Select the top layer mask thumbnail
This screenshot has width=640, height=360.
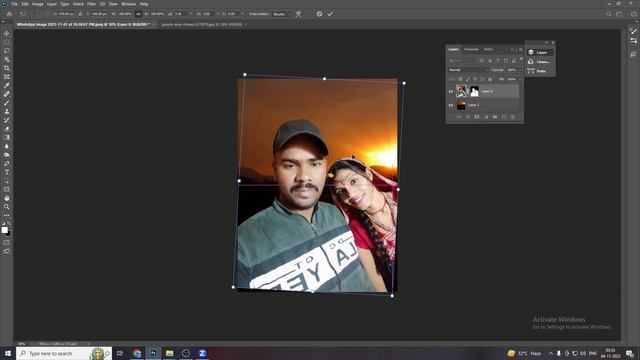point(474,91)
